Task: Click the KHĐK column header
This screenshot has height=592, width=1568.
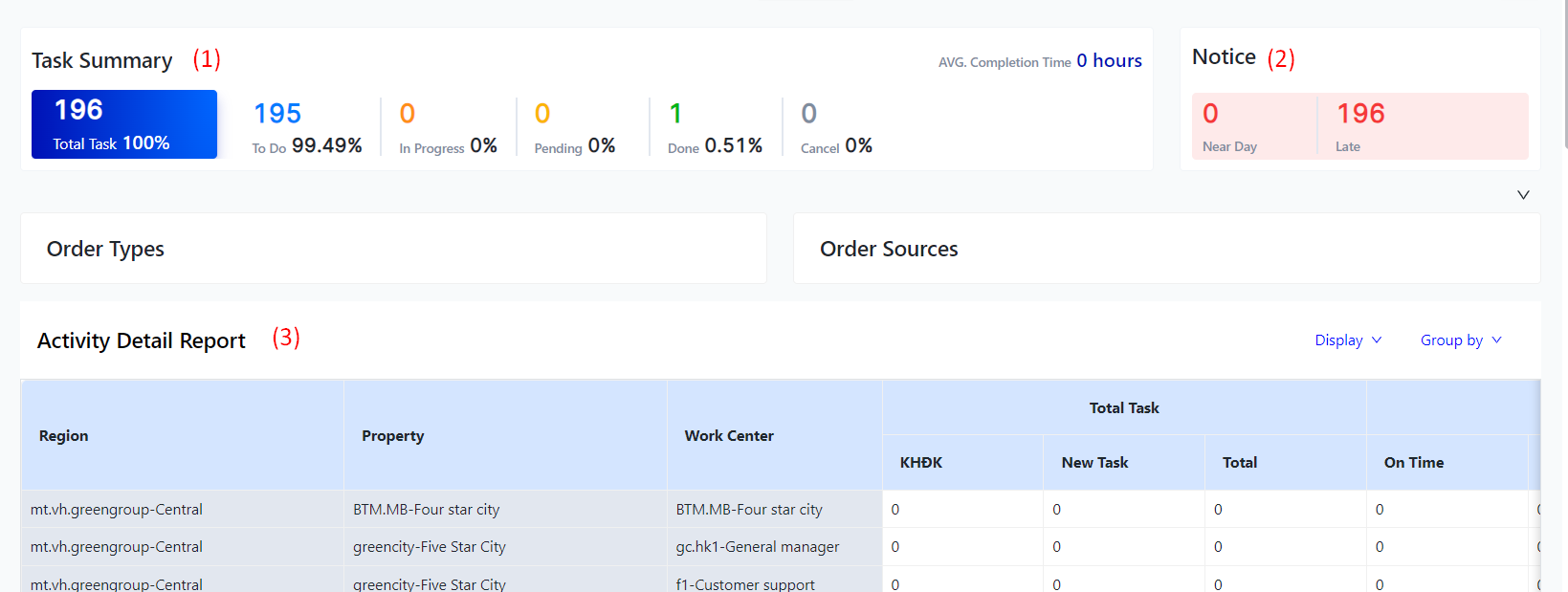Action: click(921, 463)
